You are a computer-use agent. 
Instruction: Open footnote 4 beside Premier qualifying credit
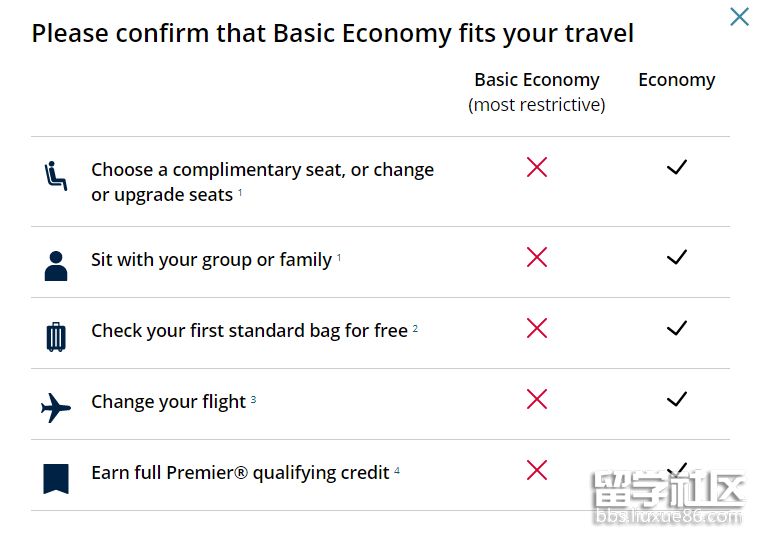(x=397, y=469)
